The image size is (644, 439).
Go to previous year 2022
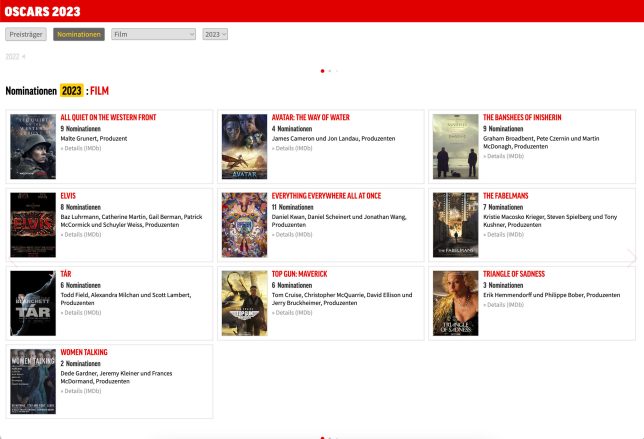(15, 57)
